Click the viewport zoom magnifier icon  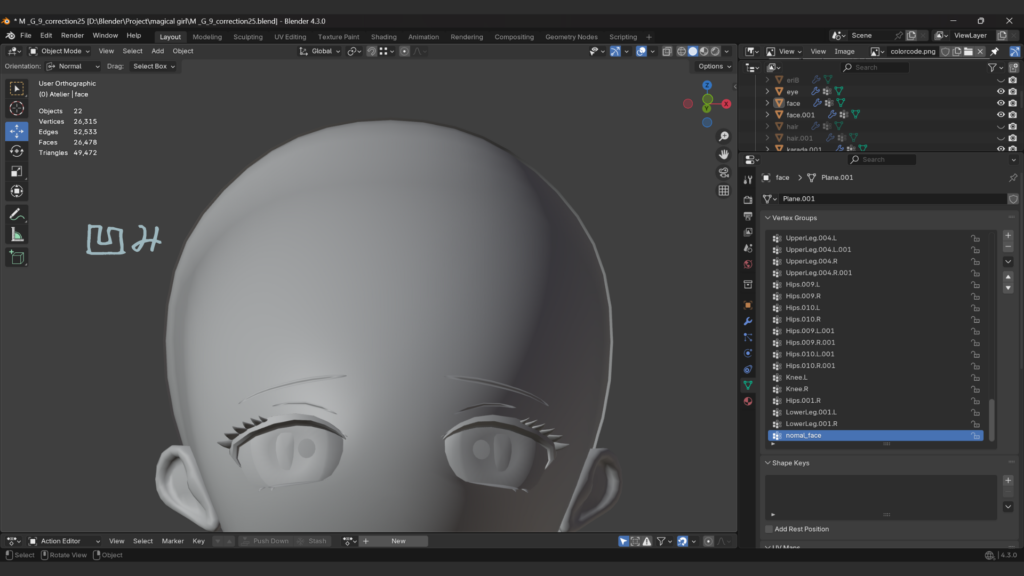click(724, 136)
